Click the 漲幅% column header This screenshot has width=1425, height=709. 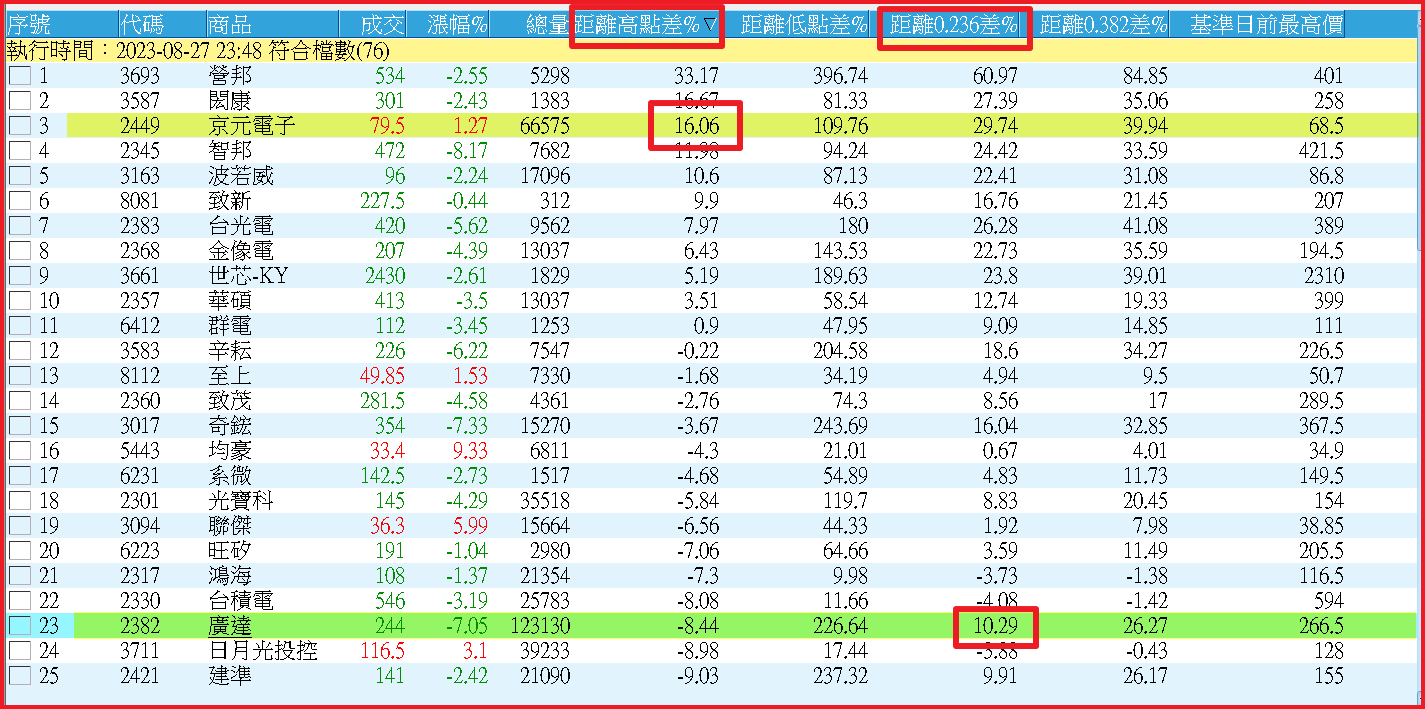(x=457, y=26)
